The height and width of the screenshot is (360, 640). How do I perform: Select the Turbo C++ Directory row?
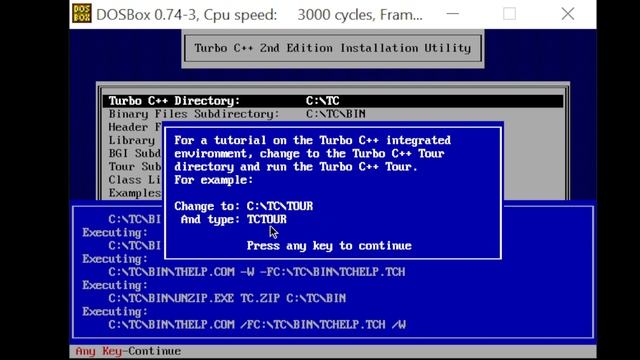[333, 101]
